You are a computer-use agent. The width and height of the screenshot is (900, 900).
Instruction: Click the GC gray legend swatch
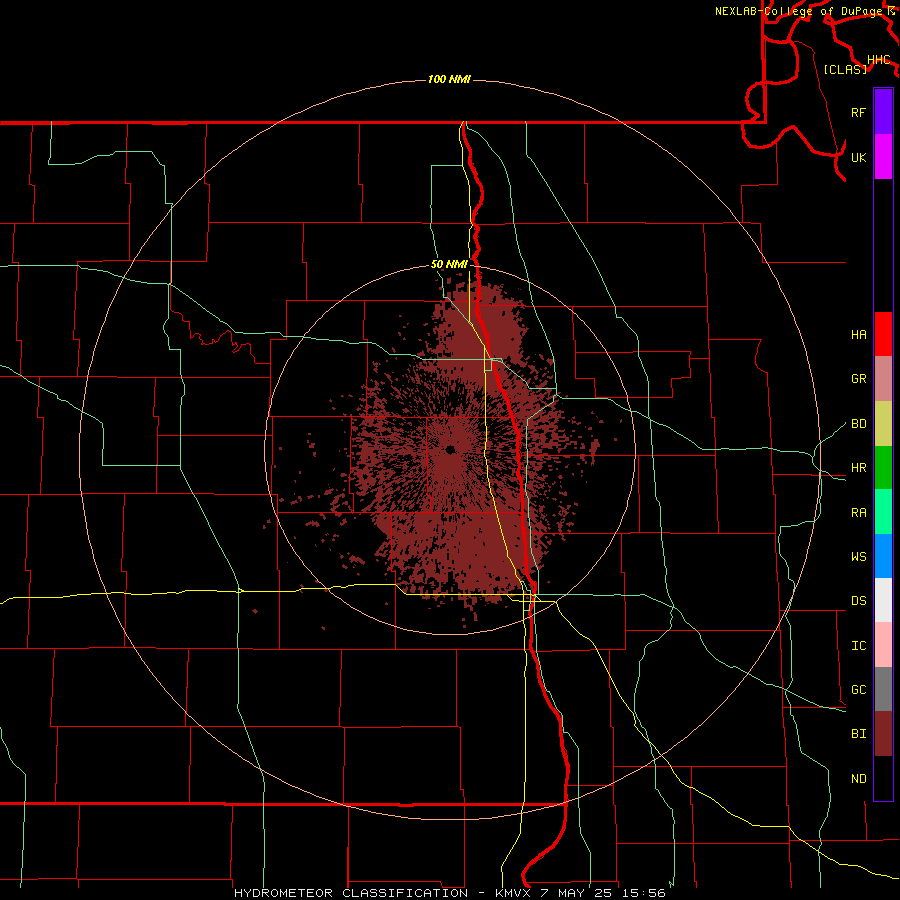(x=883, y=689)
